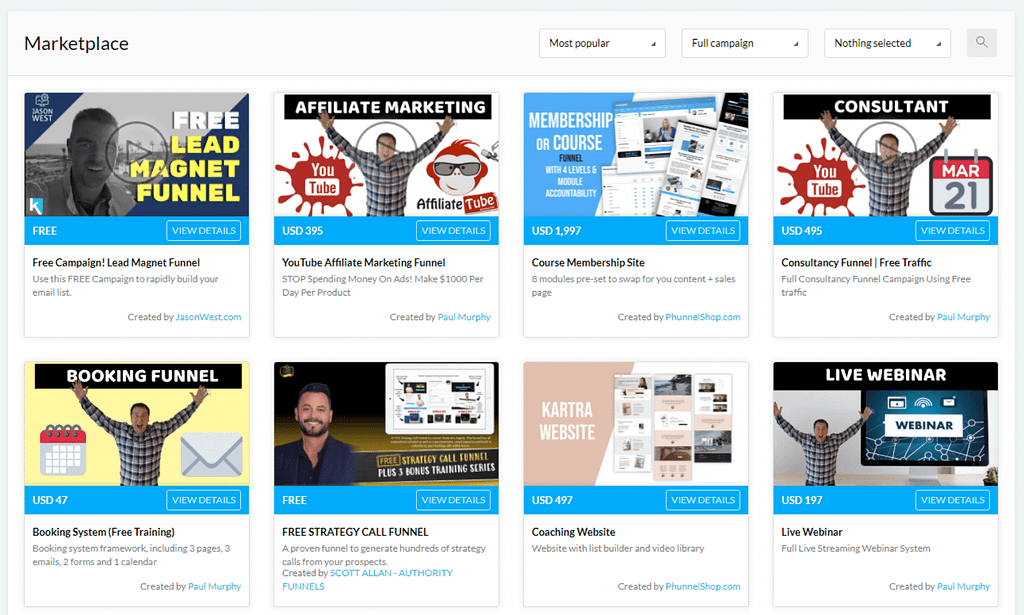Open the Consultant thumbnail image
This screenshot has width=1024, height=615.
pos(886,154)
